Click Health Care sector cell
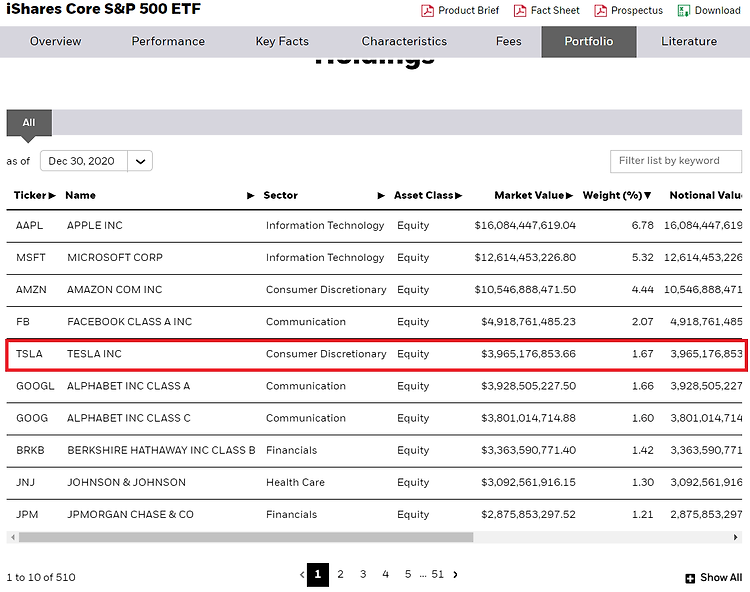This screenshot has height=592, width=750. [295, 482]
